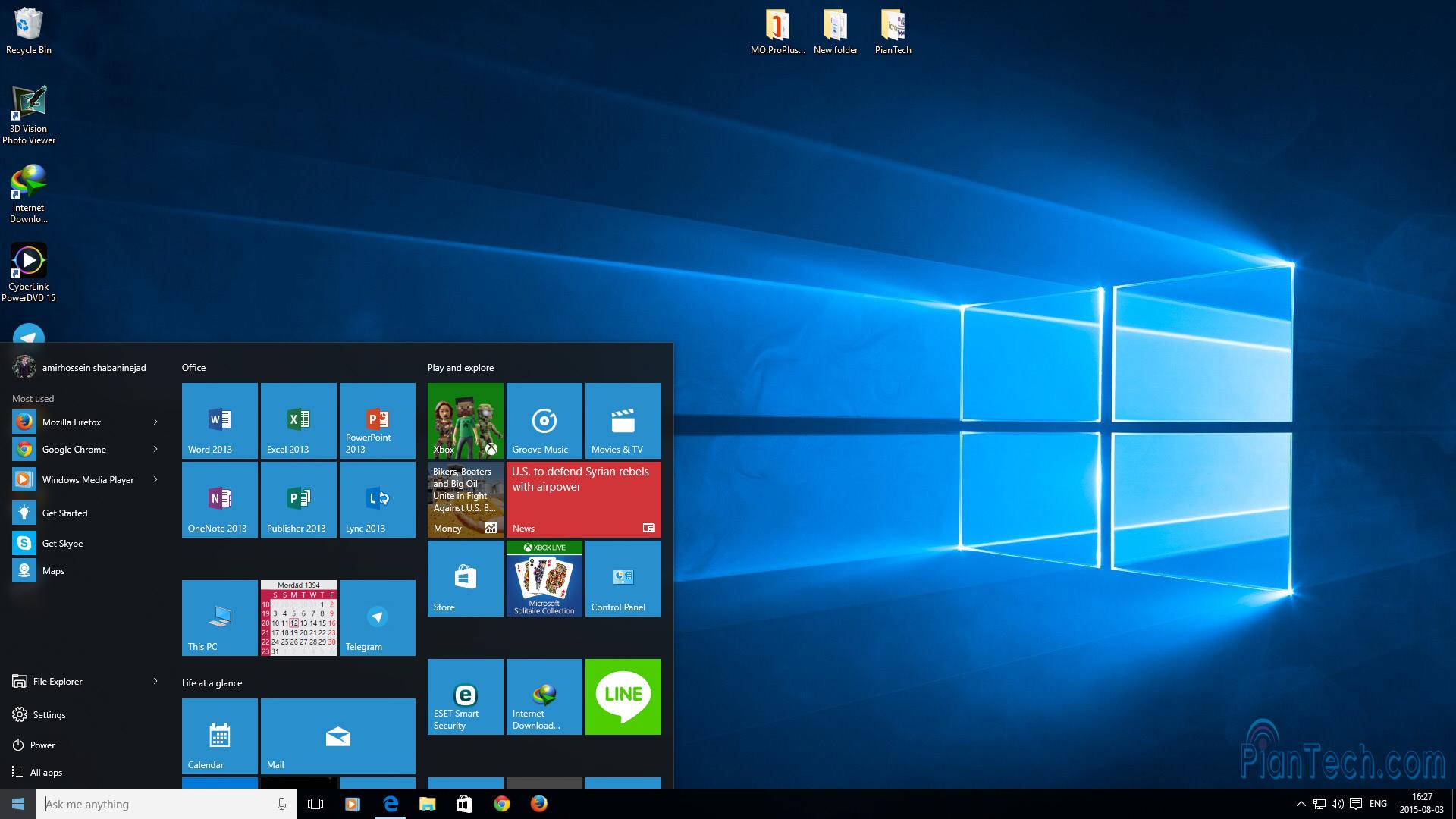Screen dimensions: 1456x819
Task: Open Windows Media Player taskbar icon
Action: click(x=353, y=804)
